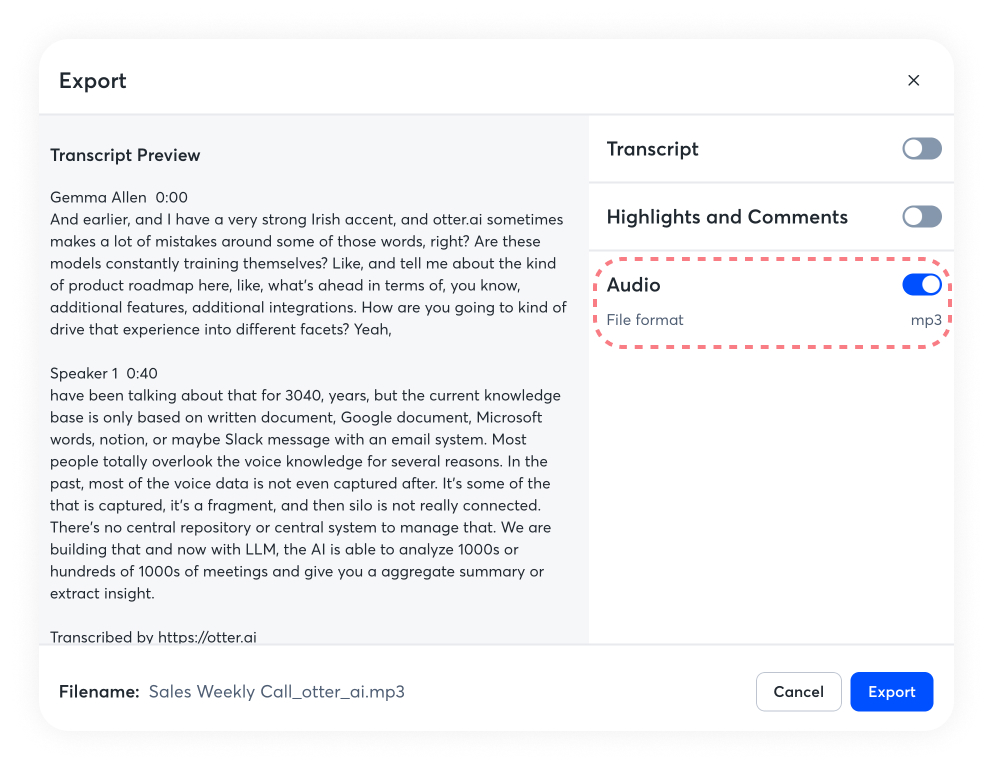Enable the Transcript export toggle

[x=921, y=149]
